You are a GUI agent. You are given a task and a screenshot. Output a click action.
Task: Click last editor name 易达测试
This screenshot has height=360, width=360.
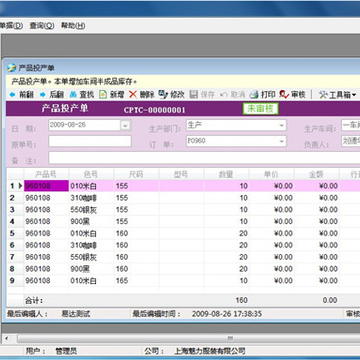click(x=76, y=314)
